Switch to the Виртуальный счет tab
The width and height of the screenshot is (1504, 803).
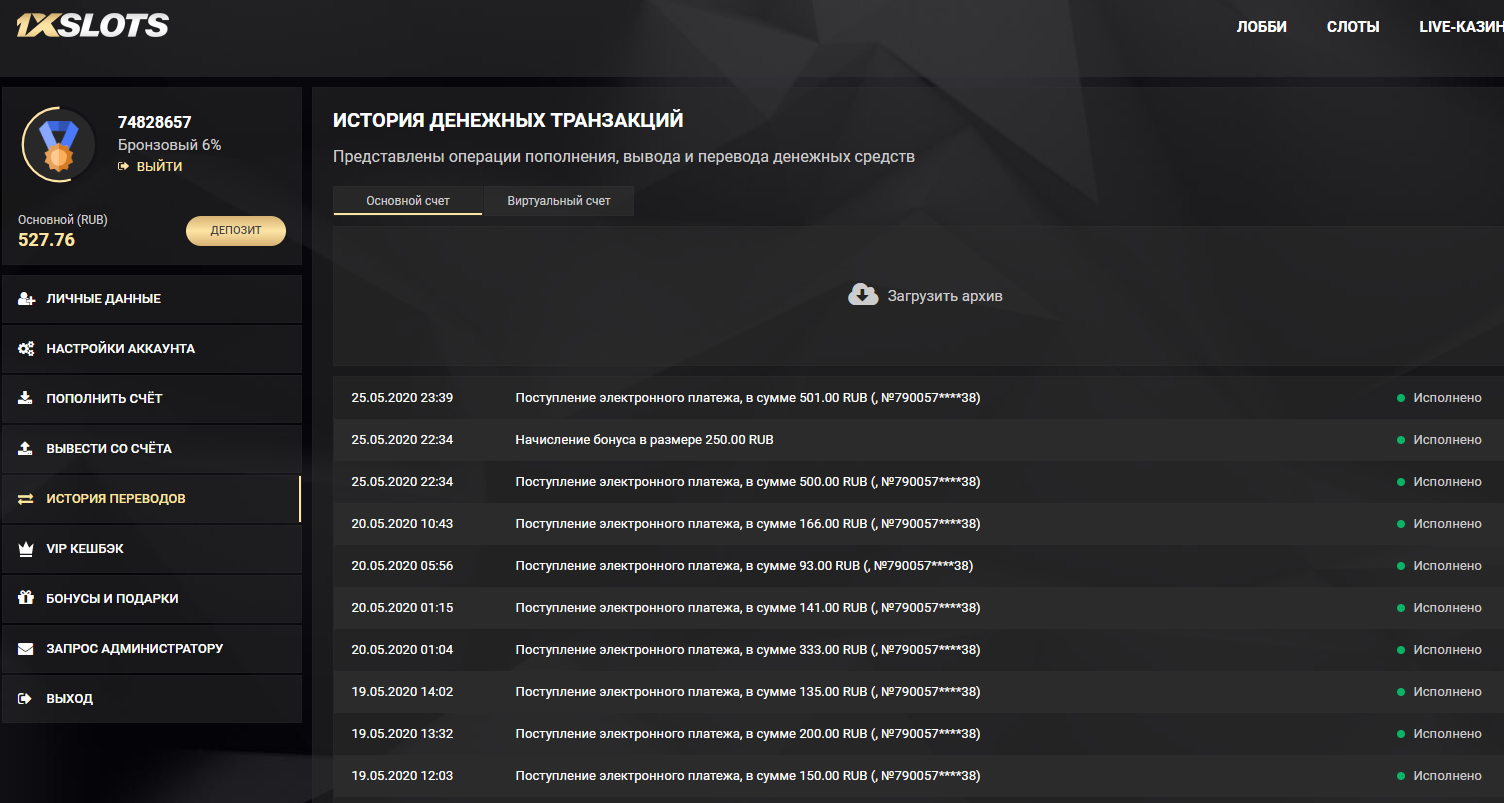pyautogui.click(x=559, y=201)
